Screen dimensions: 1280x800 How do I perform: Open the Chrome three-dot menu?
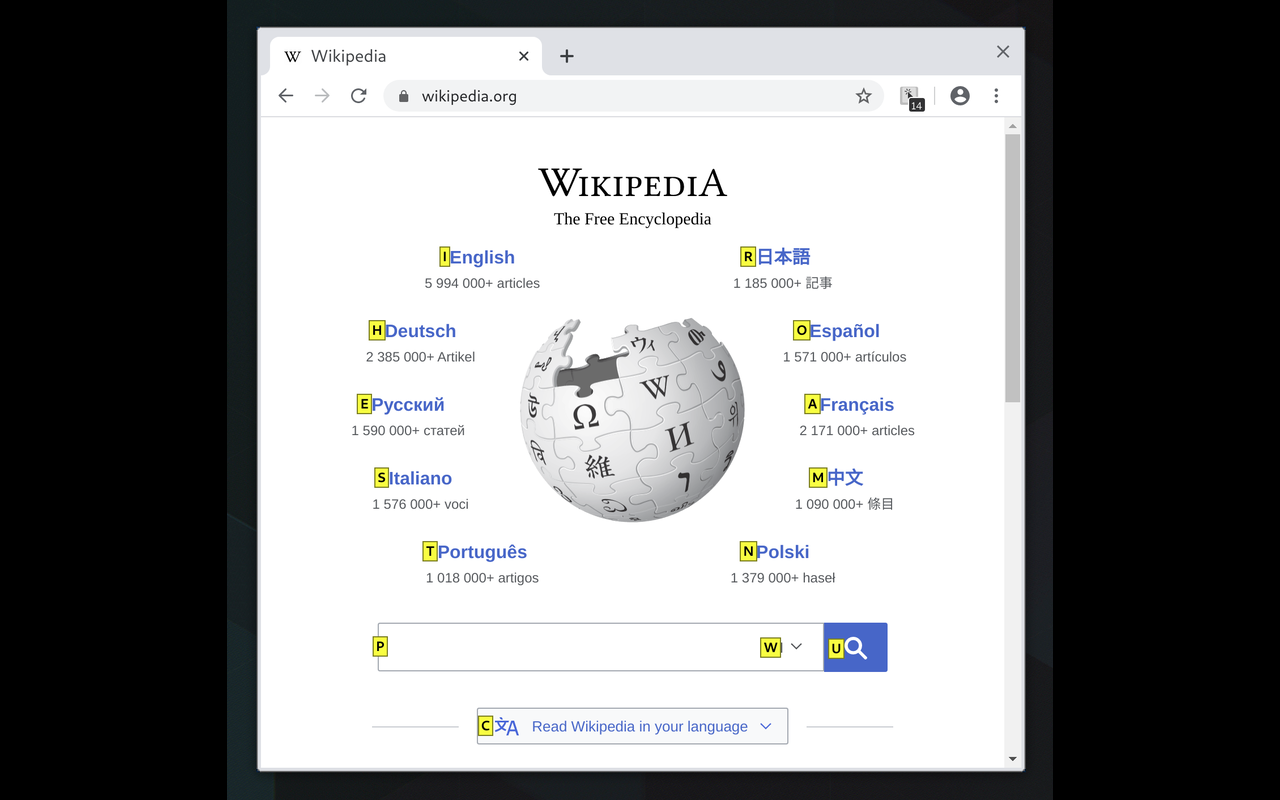996,96
